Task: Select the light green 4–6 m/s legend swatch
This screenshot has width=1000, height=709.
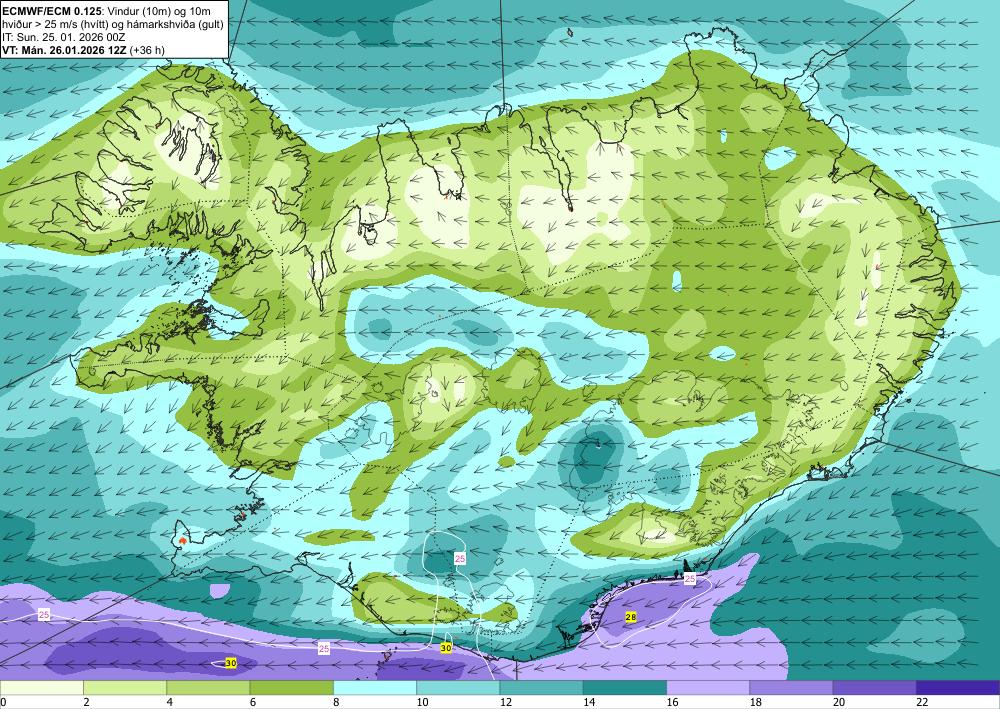Action: (x=208, y=688)
